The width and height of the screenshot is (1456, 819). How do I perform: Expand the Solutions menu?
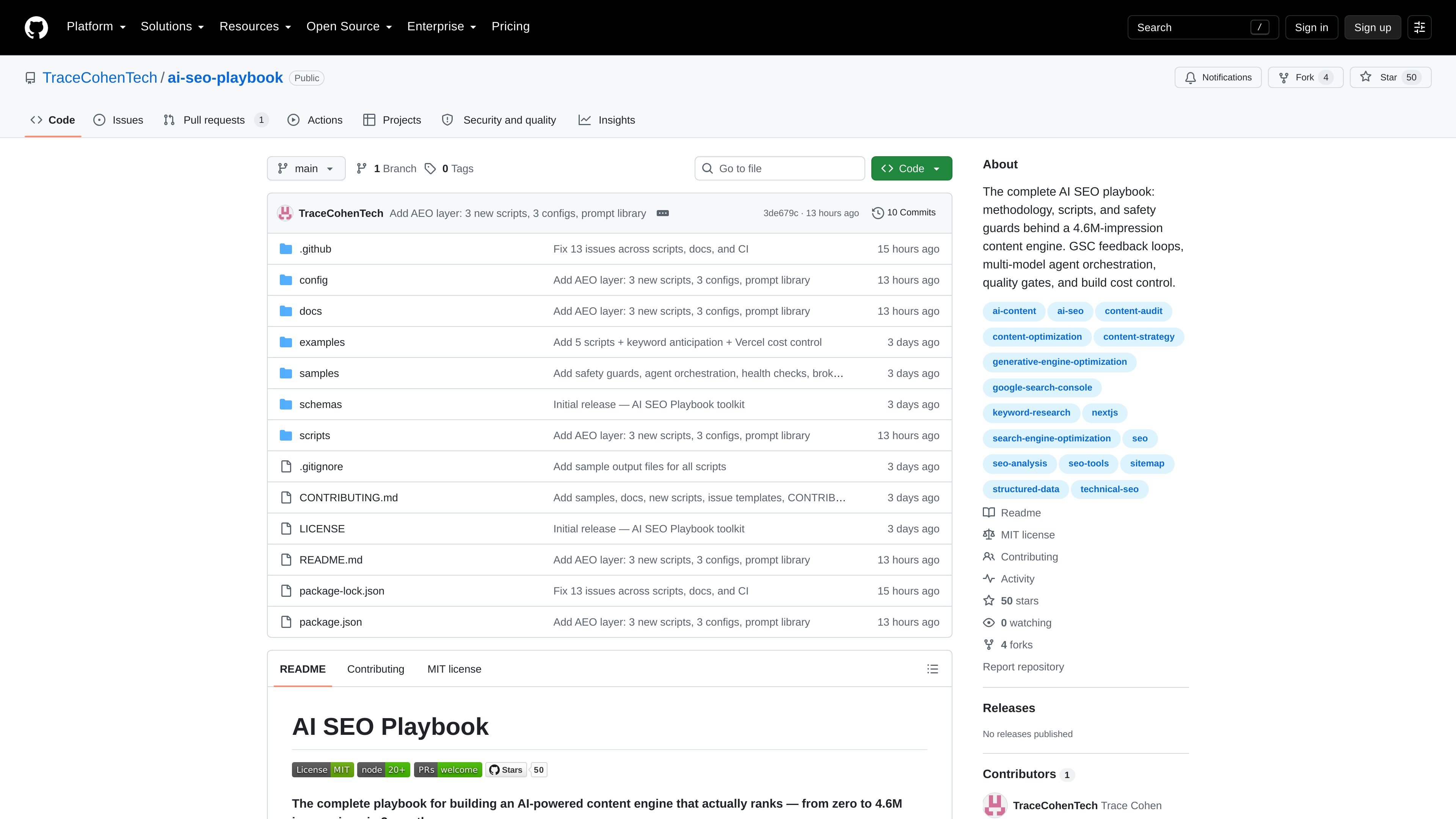click(x=173, y=27)
